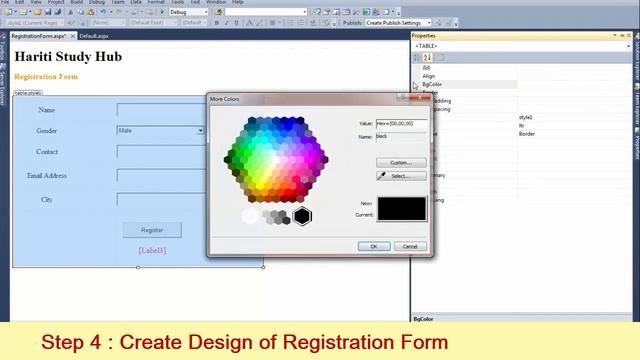Toggle Bold formatting icon

(217, 23)
